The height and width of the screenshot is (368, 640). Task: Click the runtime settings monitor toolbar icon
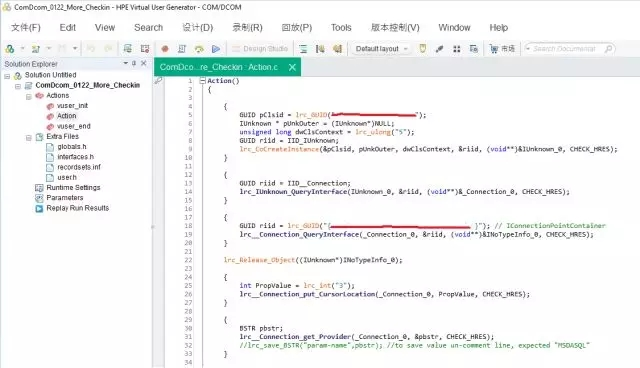127,49
